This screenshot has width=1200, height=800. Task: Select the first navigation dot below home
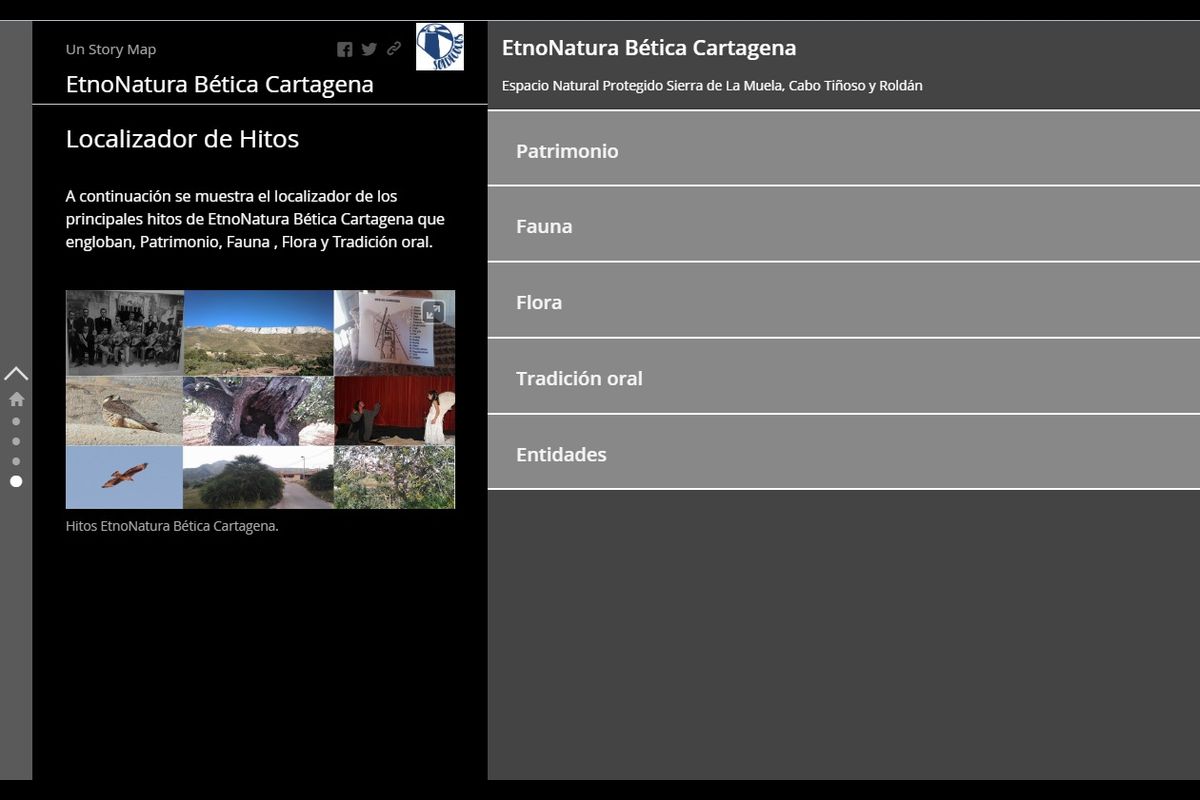coord(16,421)
